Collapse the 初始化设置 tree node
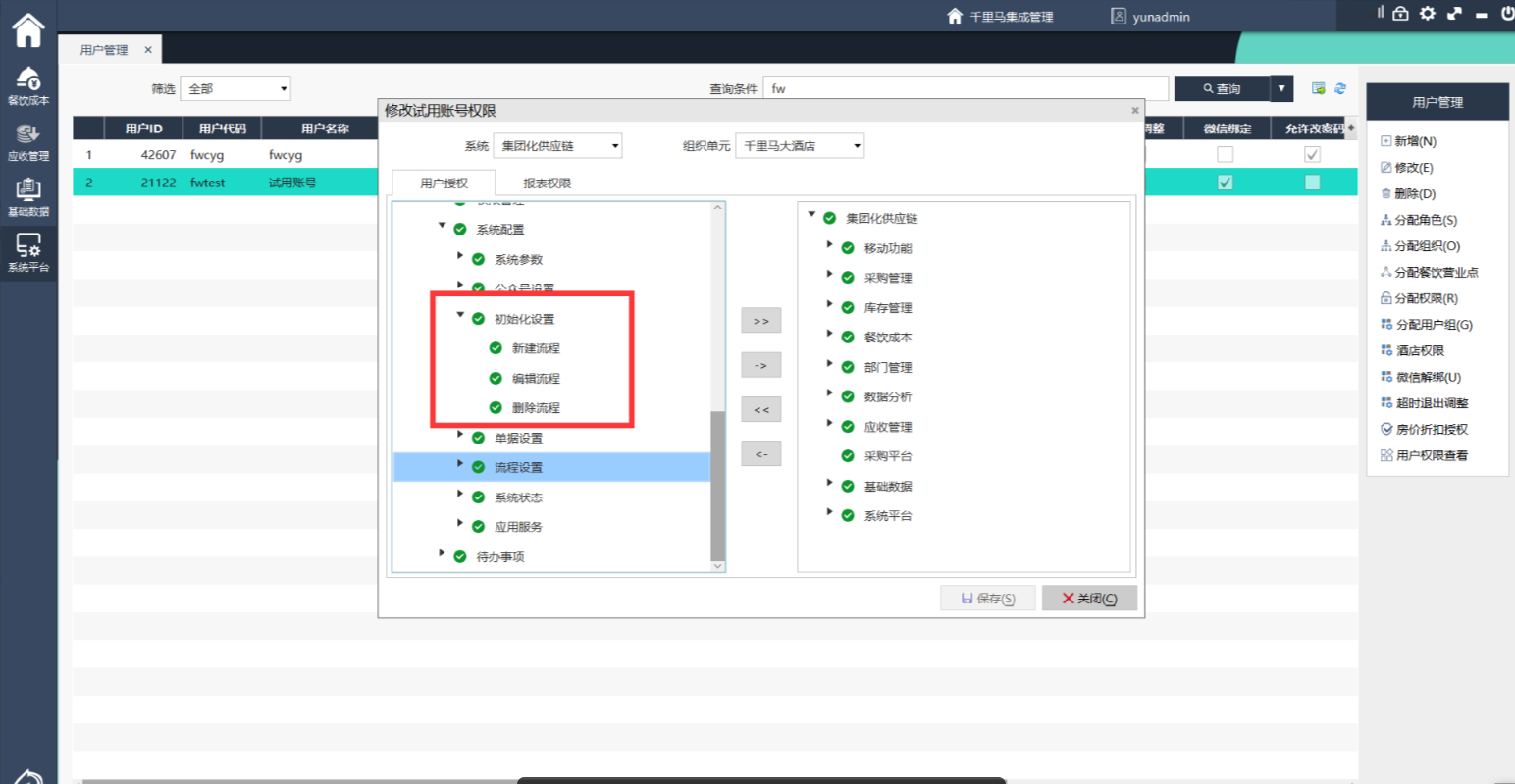The width and height of the screenshot is (1515, 784). point(460,315)
